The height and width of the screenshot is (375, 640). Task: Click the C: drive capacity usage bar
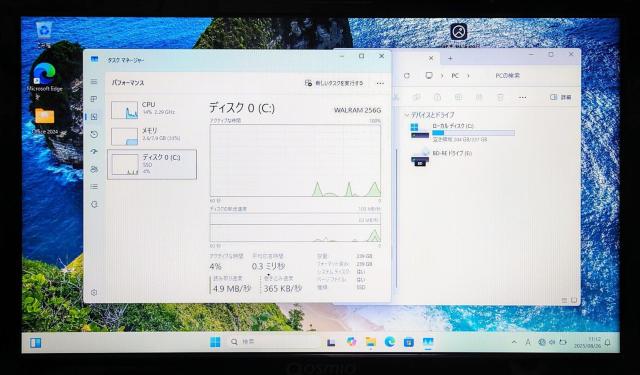click(x=473, y=133)
